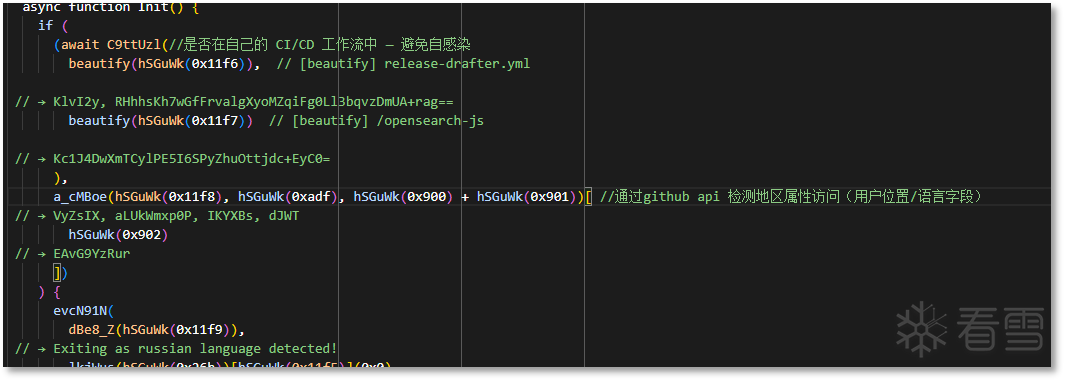1066x382 pixels.
Task: Click the function name 'dBe8_Z'
Action: pyautogui.click(x=92, y=330)
